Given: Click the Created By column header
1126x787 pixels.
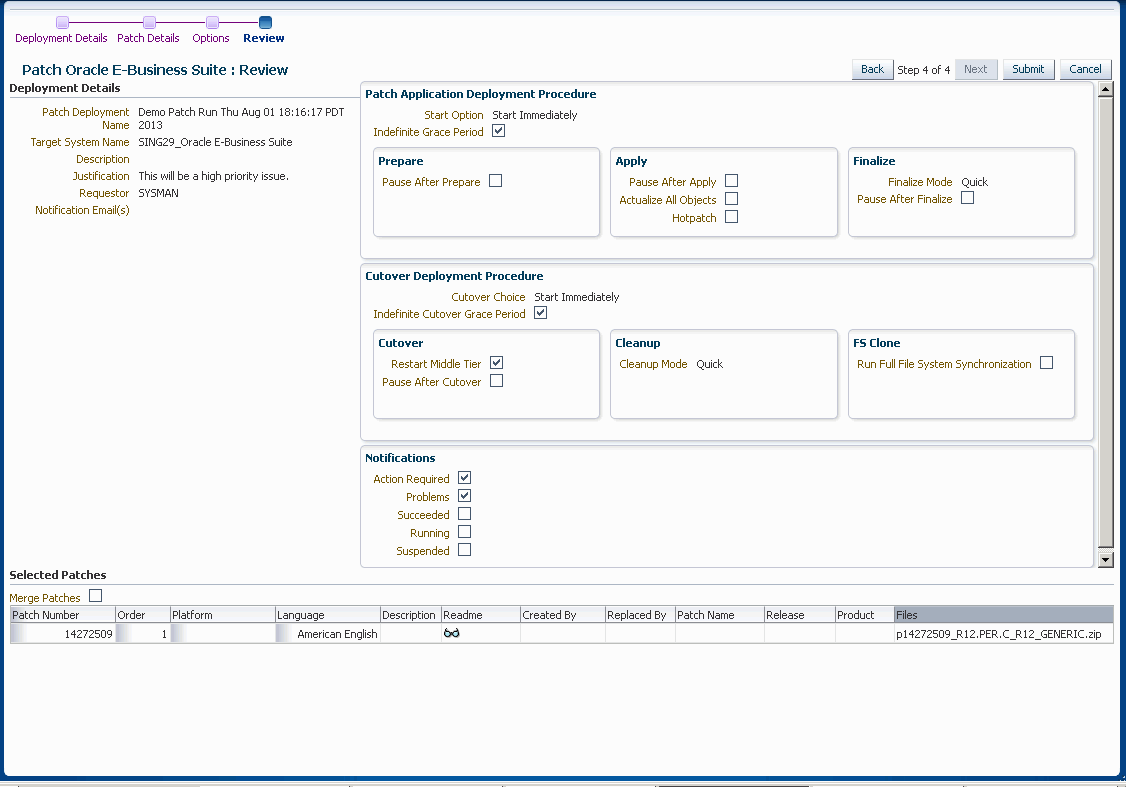Looking at the screenshot, I should coord(562,615).
